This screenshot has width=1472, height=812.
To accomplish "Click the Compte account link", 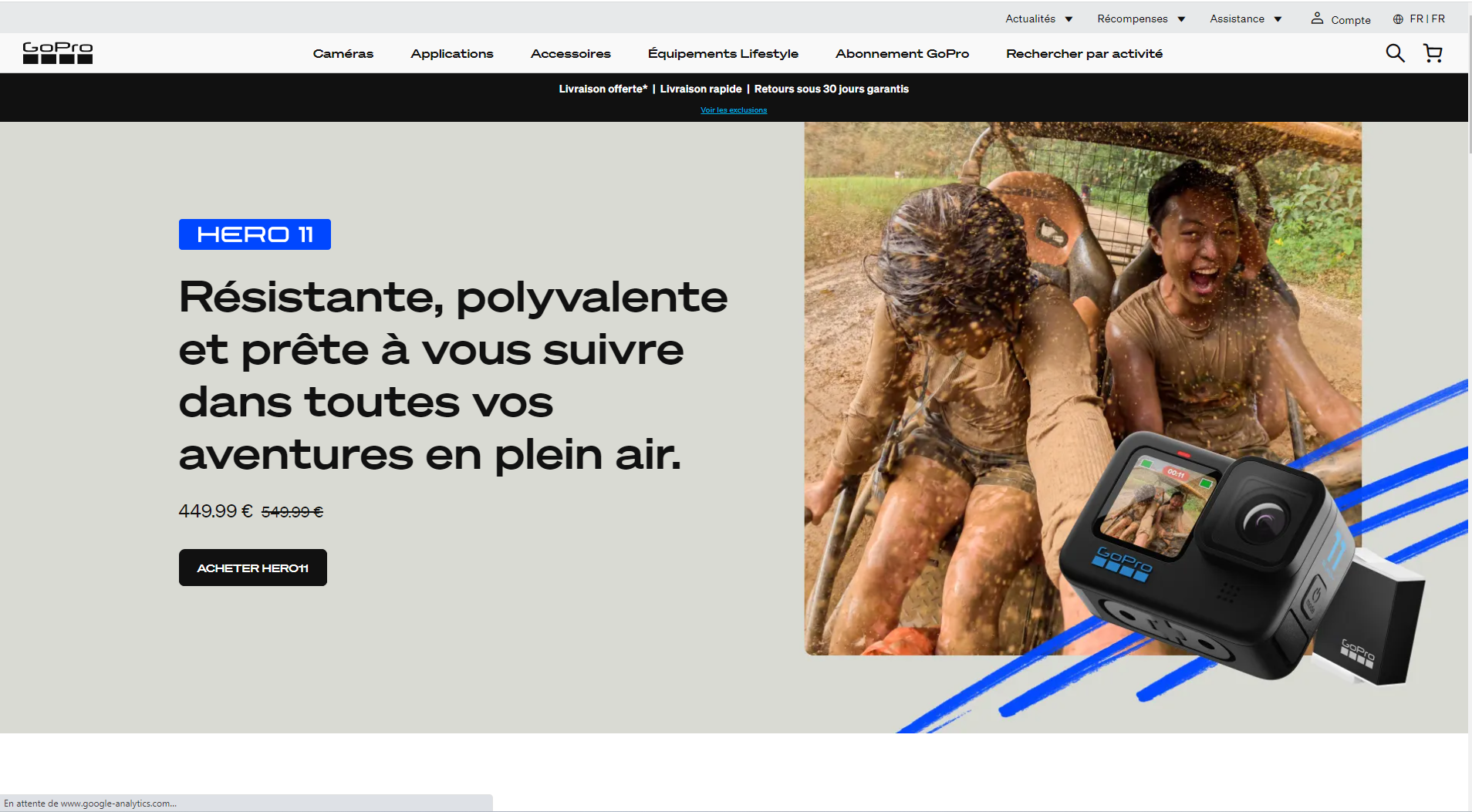I will tap(1350, 20).
